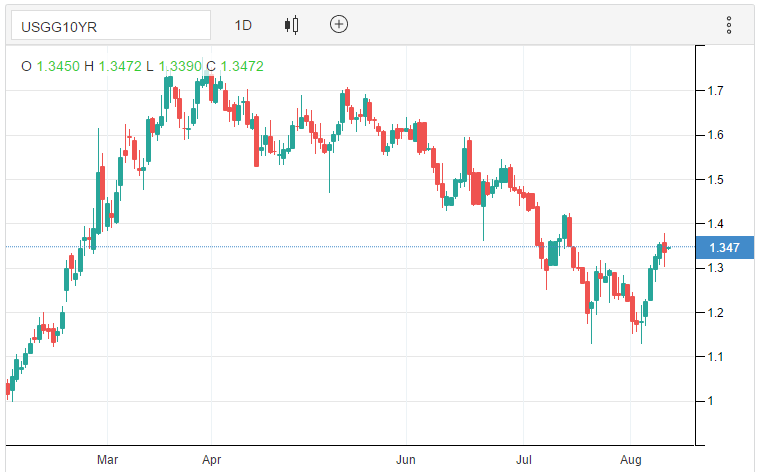This screenshot has width=759, height=472.
Task: Click the USGG10YR symbol search field
Action: click(x=110, y=25)
